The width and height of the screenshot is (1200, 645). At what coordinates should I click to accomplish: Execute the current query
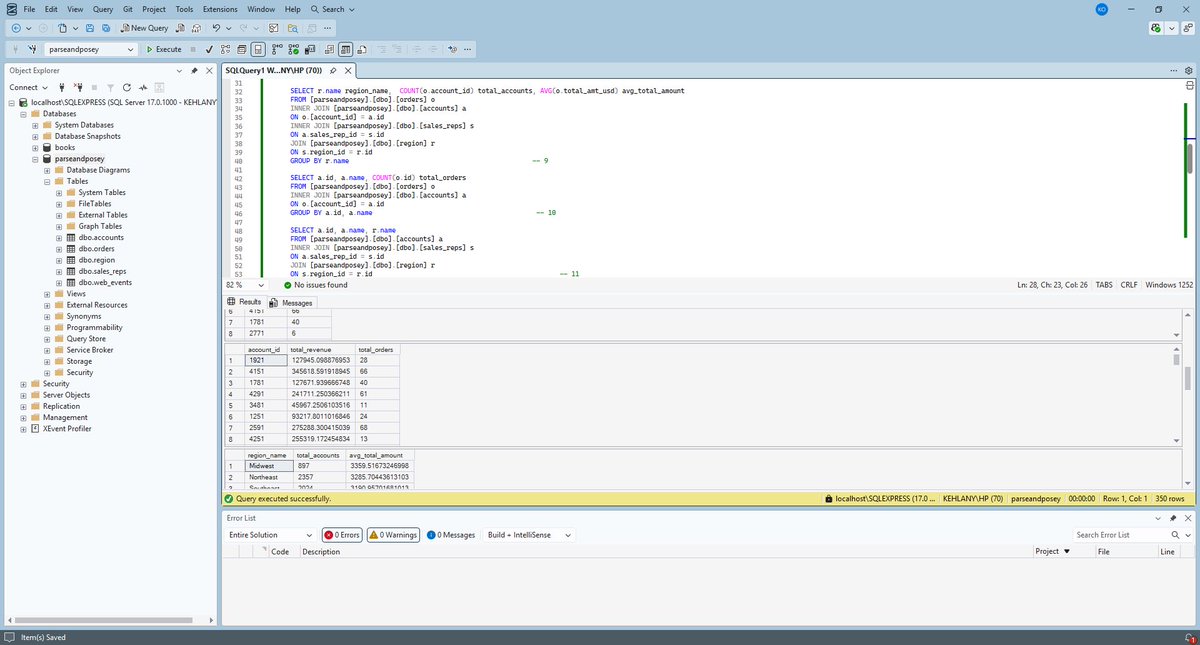tap(164, 49)
